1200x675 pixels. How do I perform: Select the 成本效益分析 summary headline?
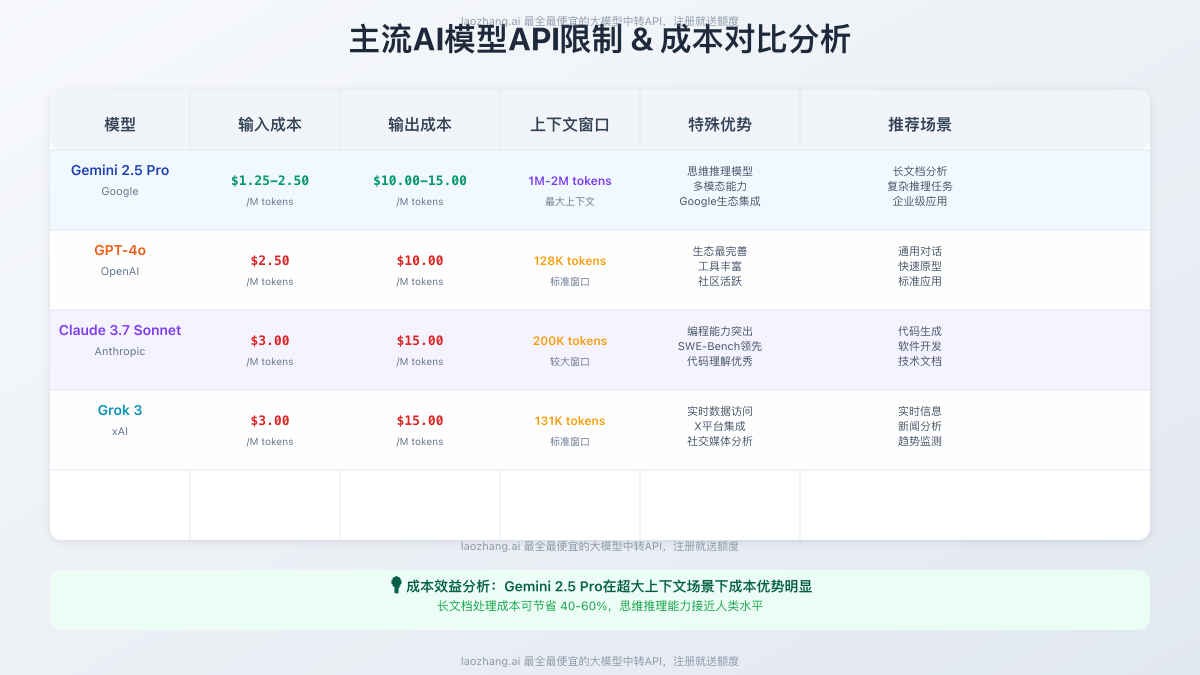pos(609,586)
